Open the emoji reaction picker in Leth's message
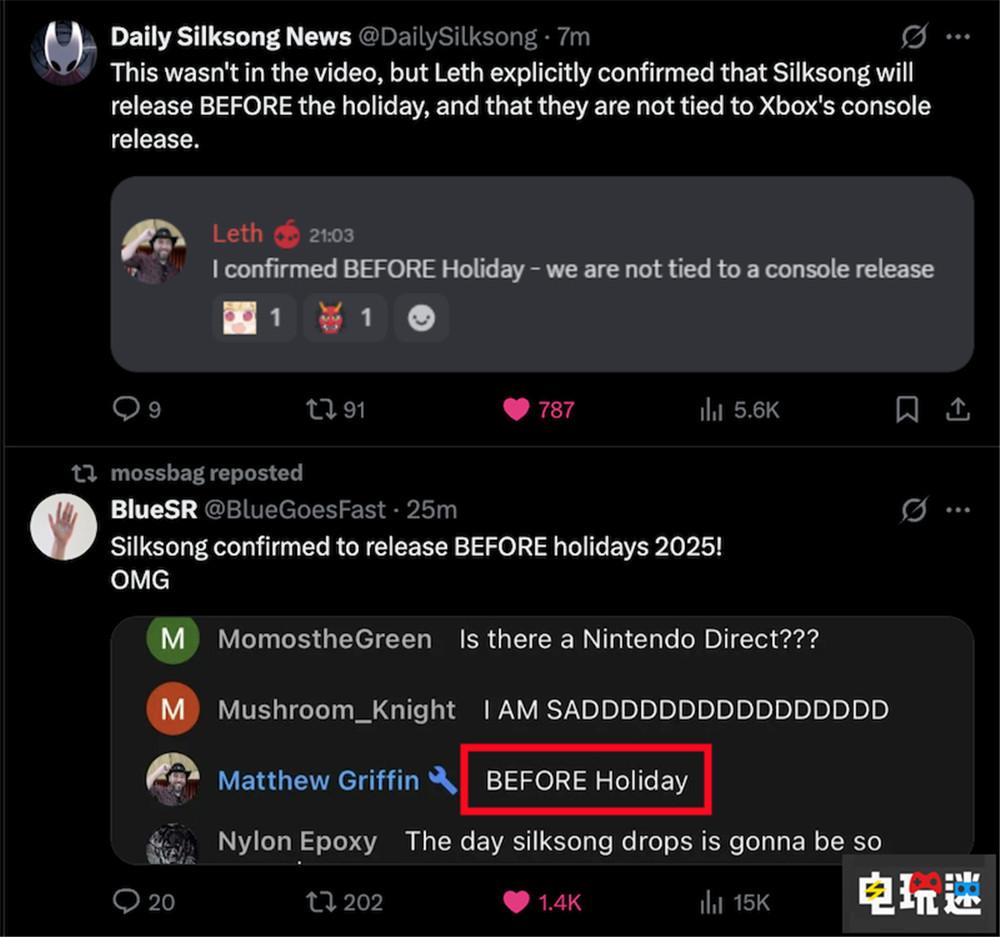The width and height of the screenshot is (1000, 937). point(421,319)
